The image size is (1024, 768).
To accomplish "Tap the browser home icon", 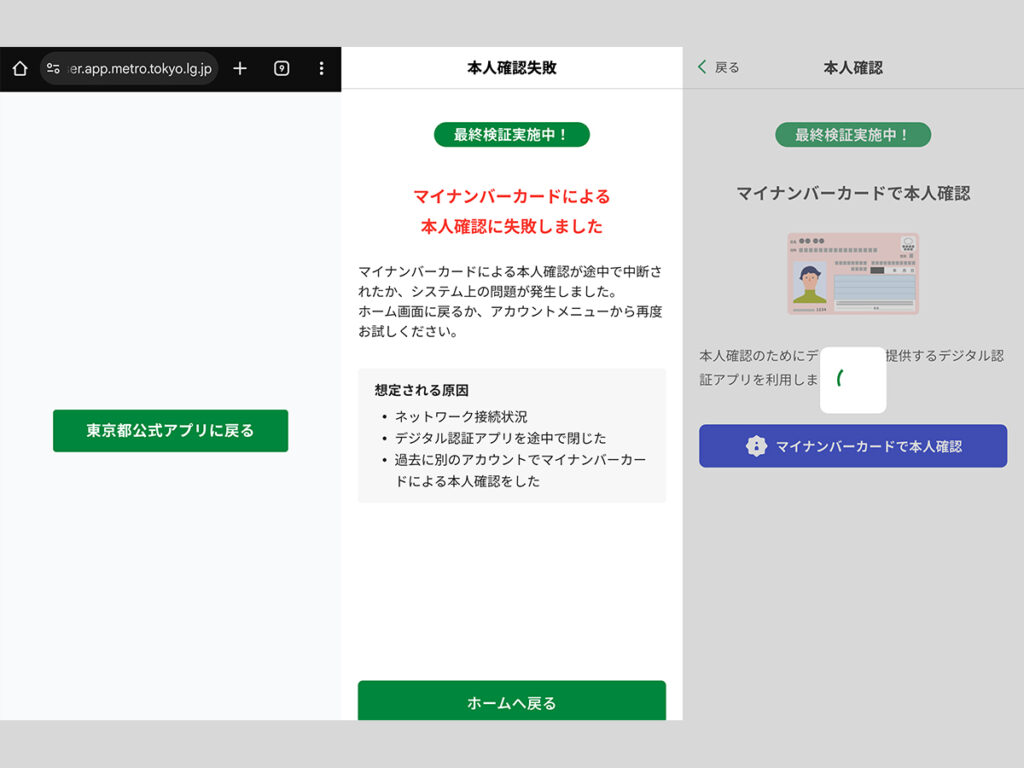I will pos(19,69).
